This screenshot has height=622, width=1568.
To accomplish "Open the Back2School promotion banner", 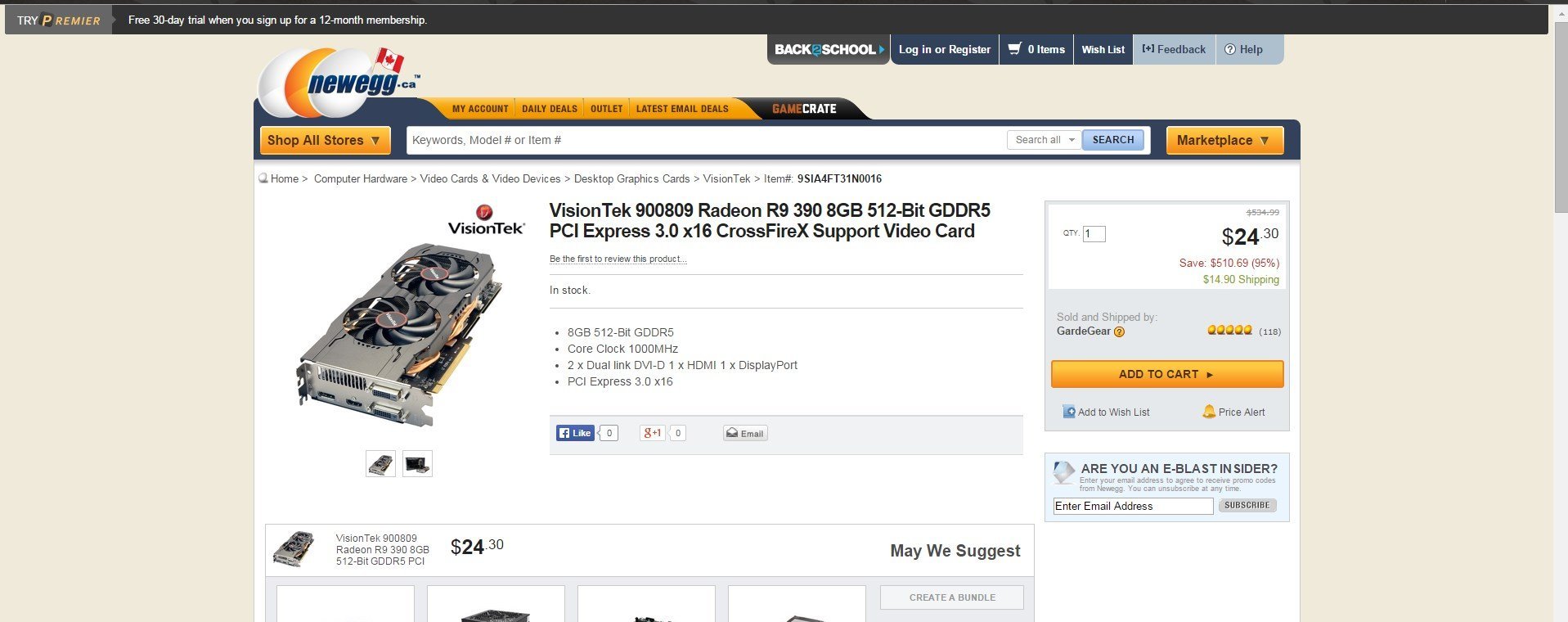I will (828, 49).
